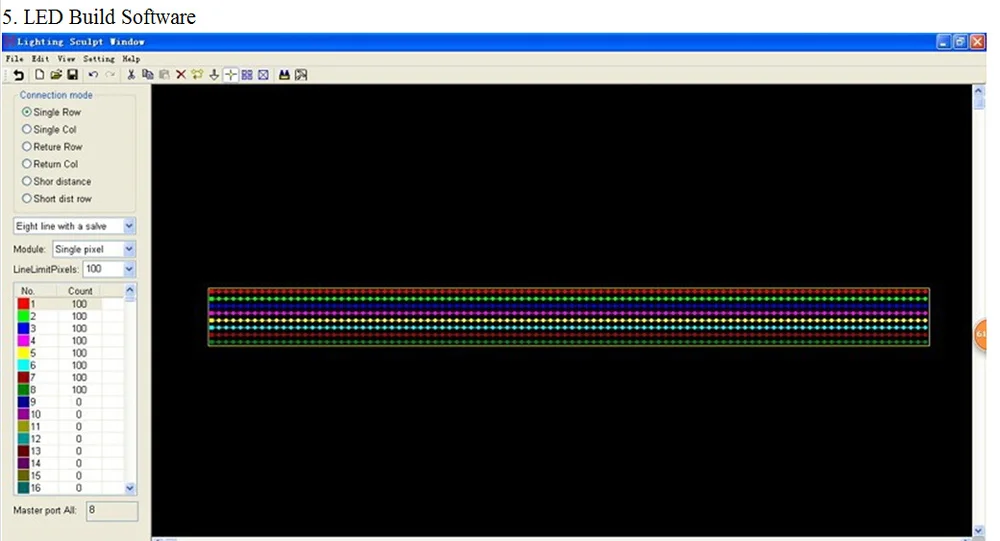Save project with floppy disk icon

point(73,75)
